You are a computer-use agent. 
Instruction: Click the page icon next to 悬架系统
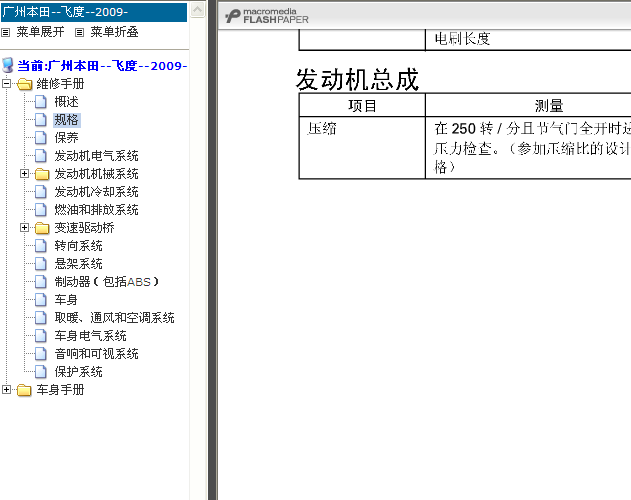pyautogui.click(x=41, y=264)
